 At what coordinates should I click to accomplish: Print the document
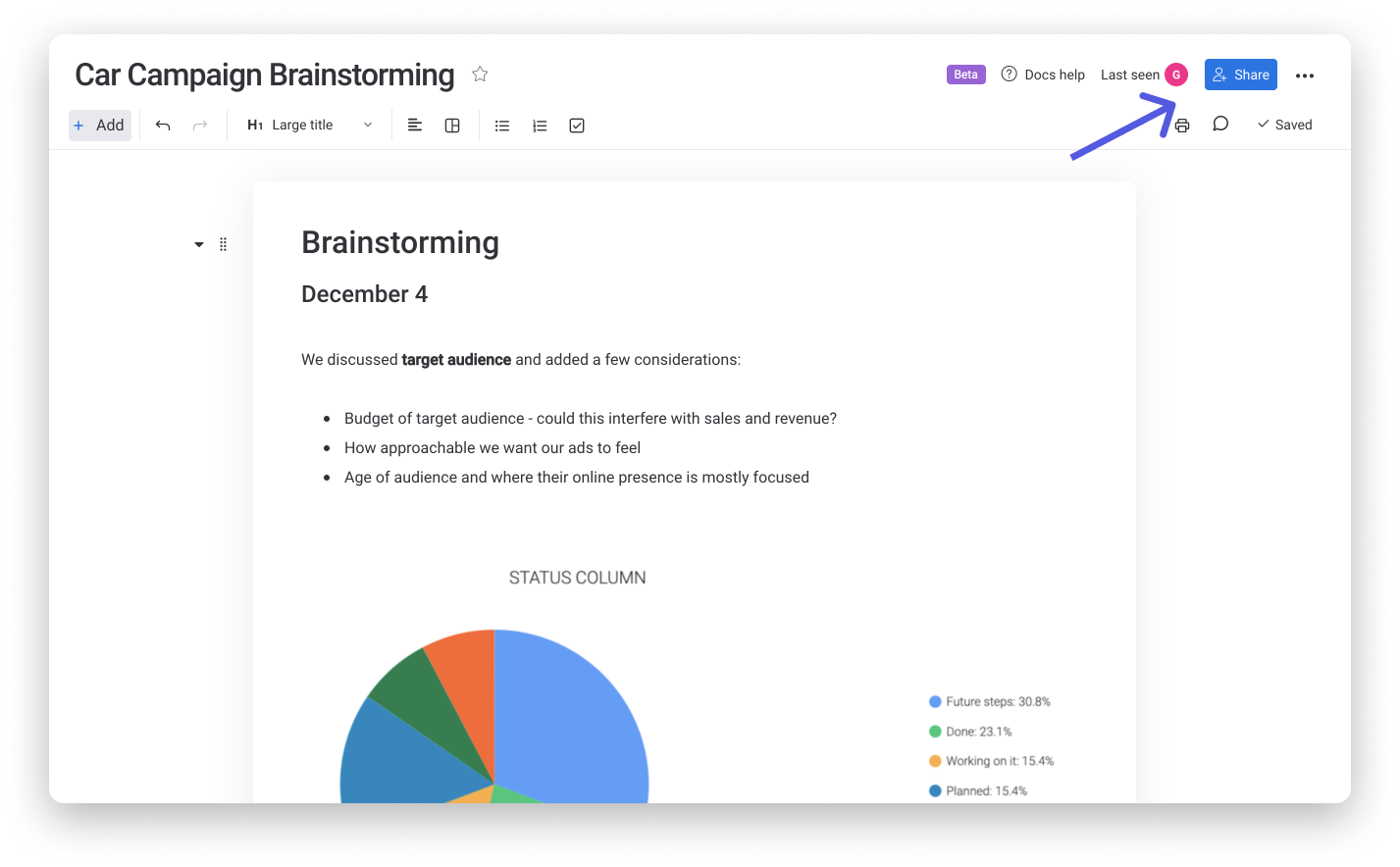point(1182,126)
